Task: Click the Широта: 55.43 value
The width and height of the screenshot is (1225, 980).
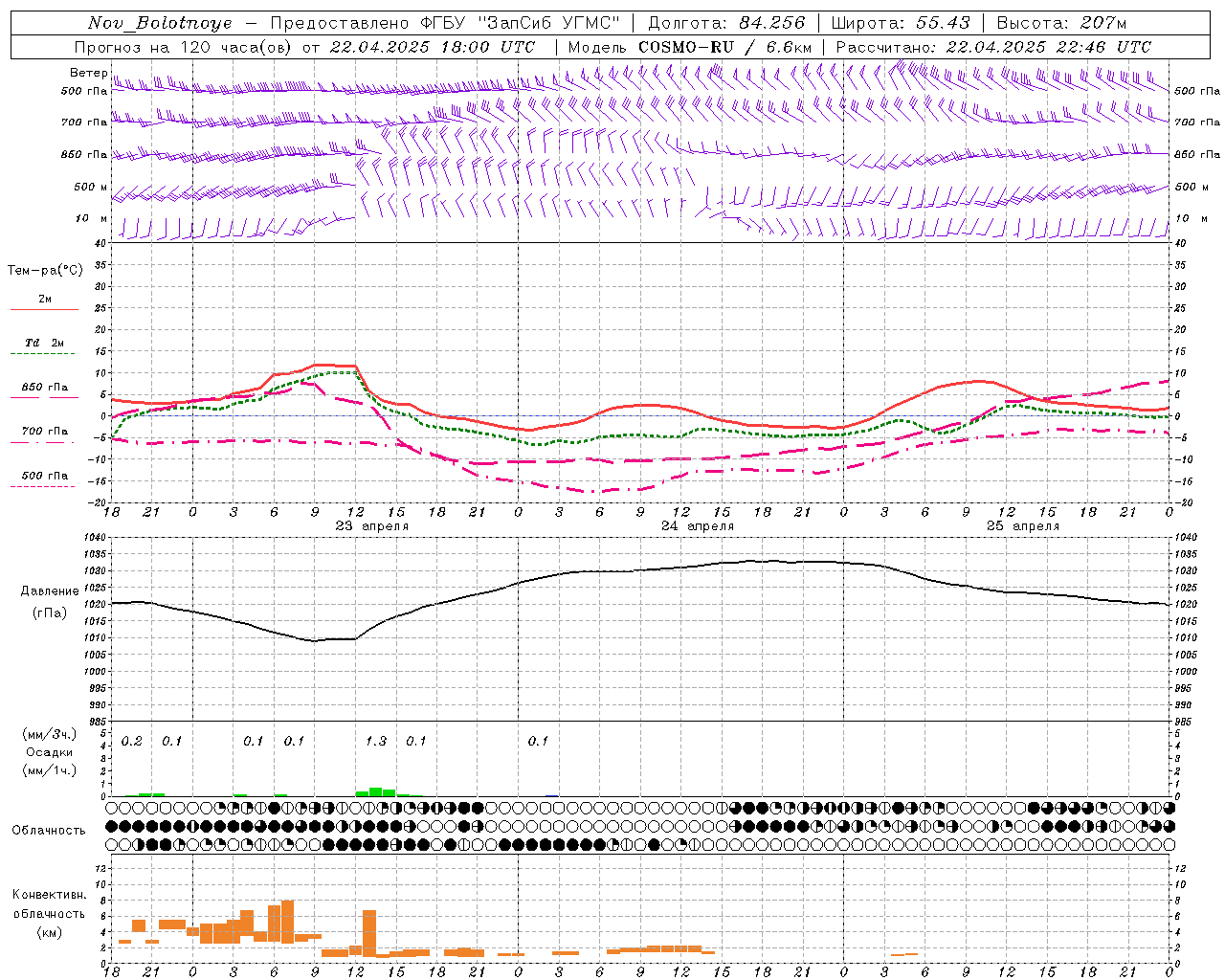Action: coord(901,23)
